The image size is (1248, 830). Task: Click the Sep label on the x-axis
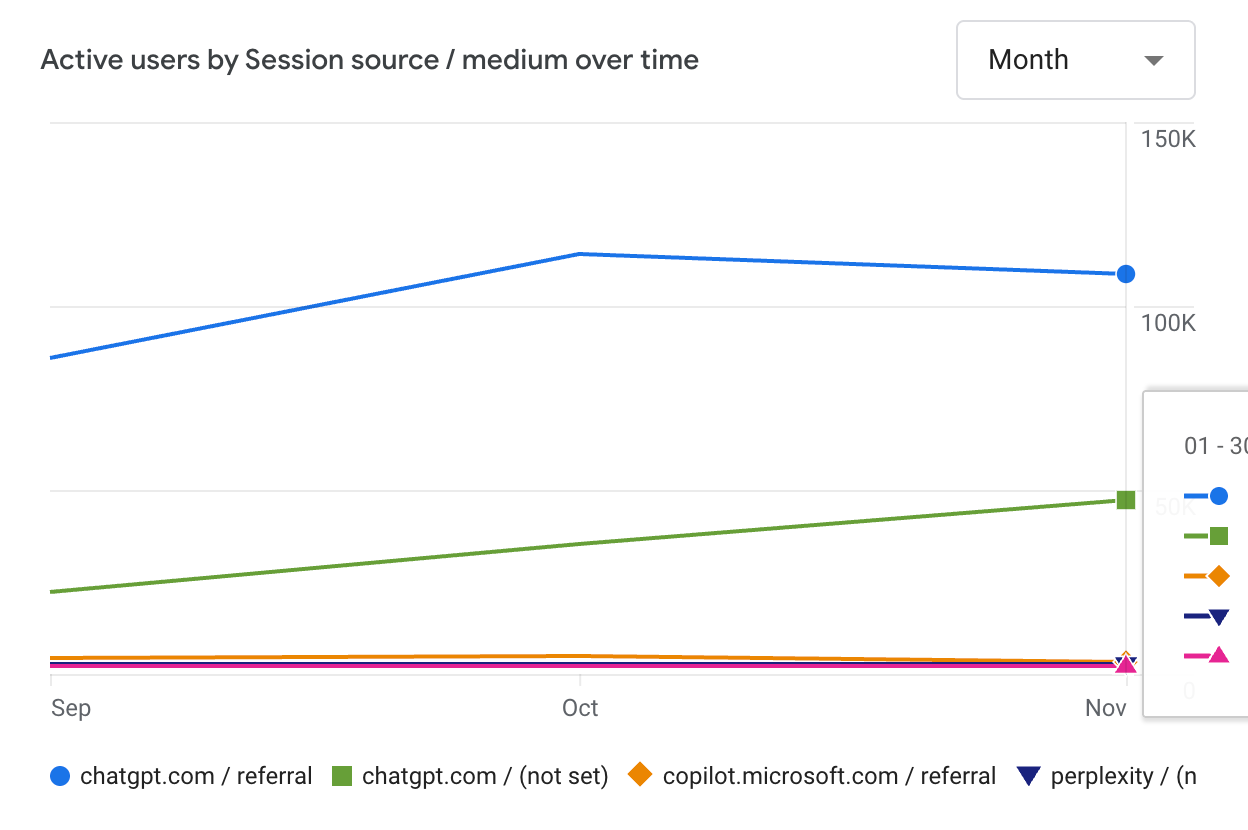pyautogui.click(x=71, y=708)
